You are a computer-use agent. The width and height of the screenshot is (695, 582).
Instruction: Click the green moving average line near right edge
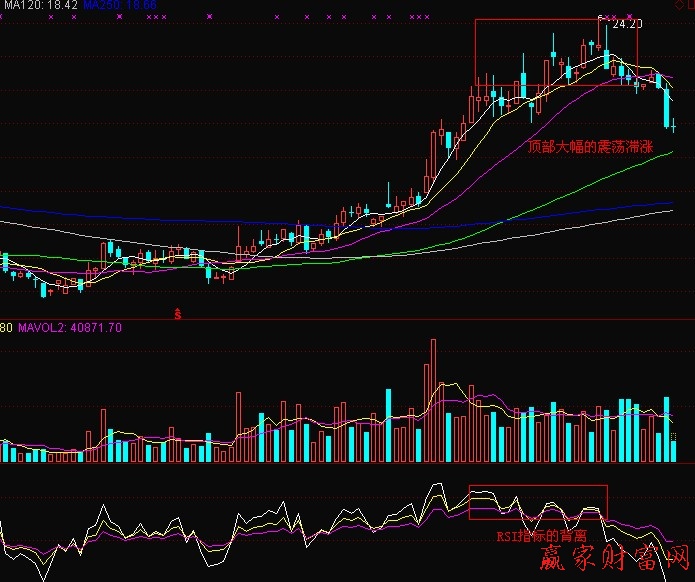pos(660,154)
